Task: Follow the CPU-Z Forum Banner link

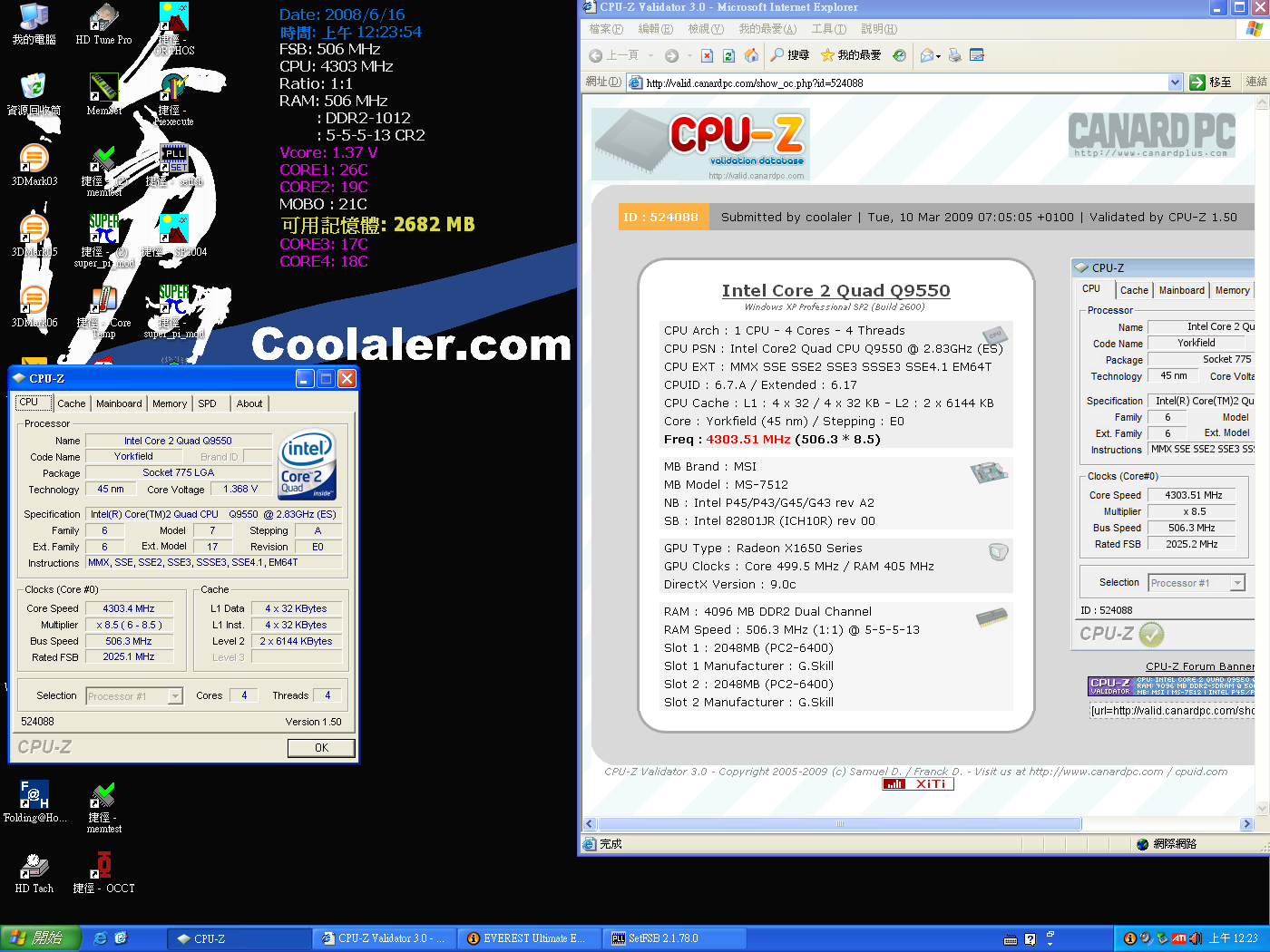Action: 1200,666
